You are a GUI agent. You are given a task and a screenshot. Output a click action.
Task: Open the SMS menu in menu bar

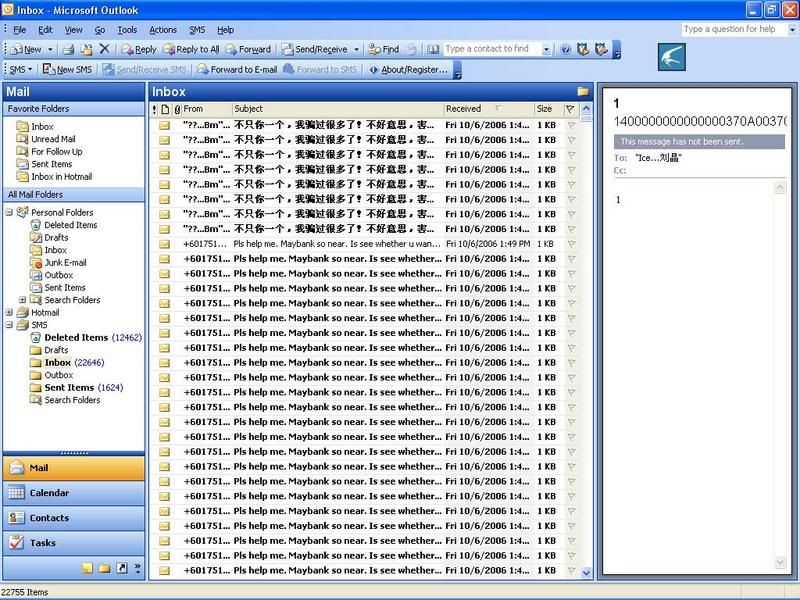coord(197,30)
